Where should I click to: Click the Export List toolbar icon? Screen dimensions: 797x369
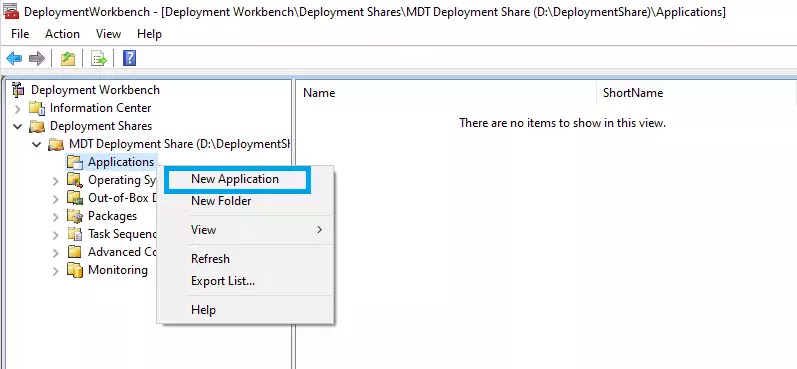pos(99,58)
